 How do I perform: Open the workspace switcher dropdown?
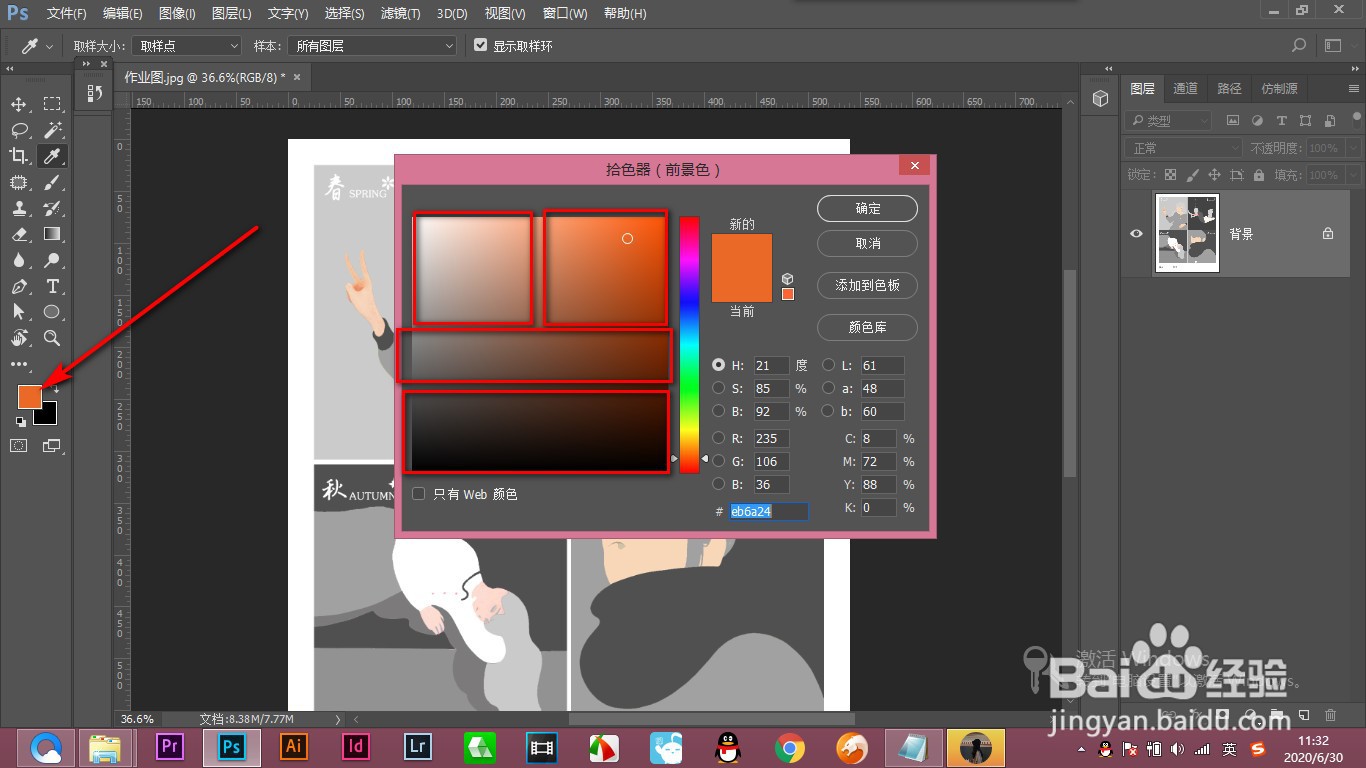click(x=1337, y=45)
